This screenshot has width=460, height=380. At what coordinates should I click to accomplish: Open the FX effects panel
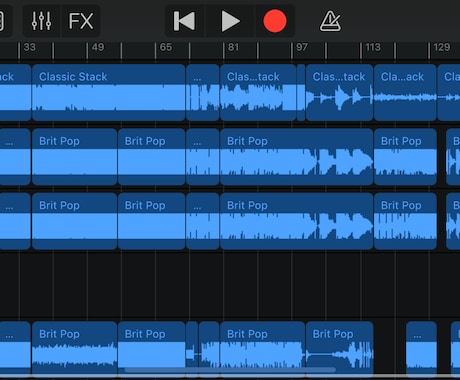(81, 21)
